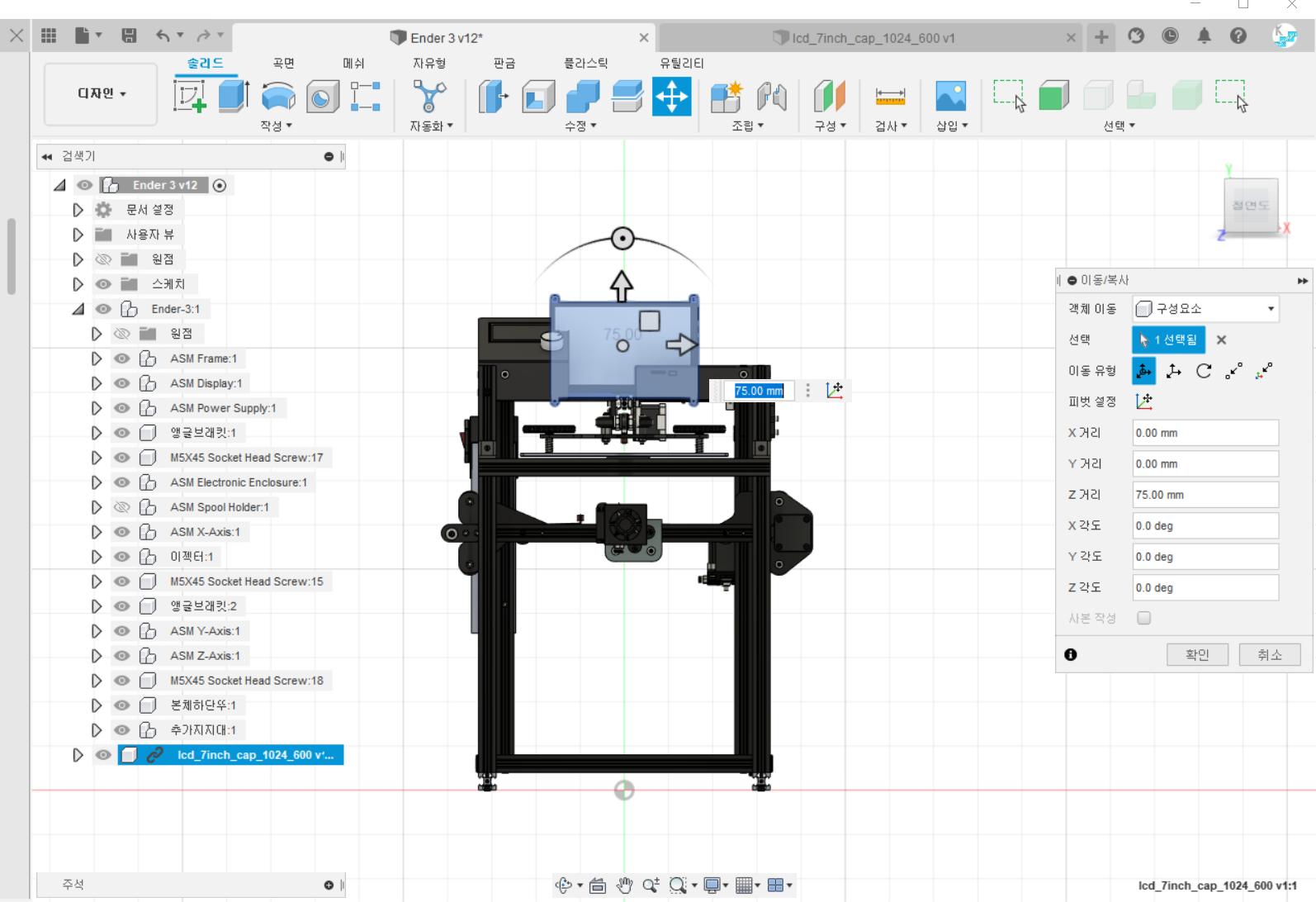
Task: Click the Create Sketch tool icon
Action: 189,97
